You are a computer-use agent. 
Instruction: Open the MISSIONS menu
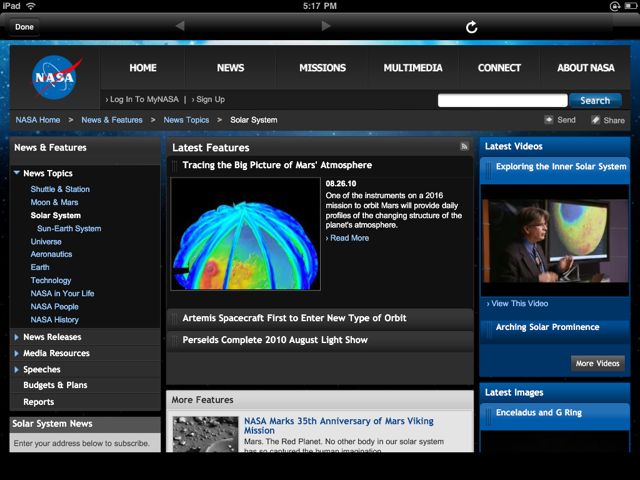click(322, 68)
